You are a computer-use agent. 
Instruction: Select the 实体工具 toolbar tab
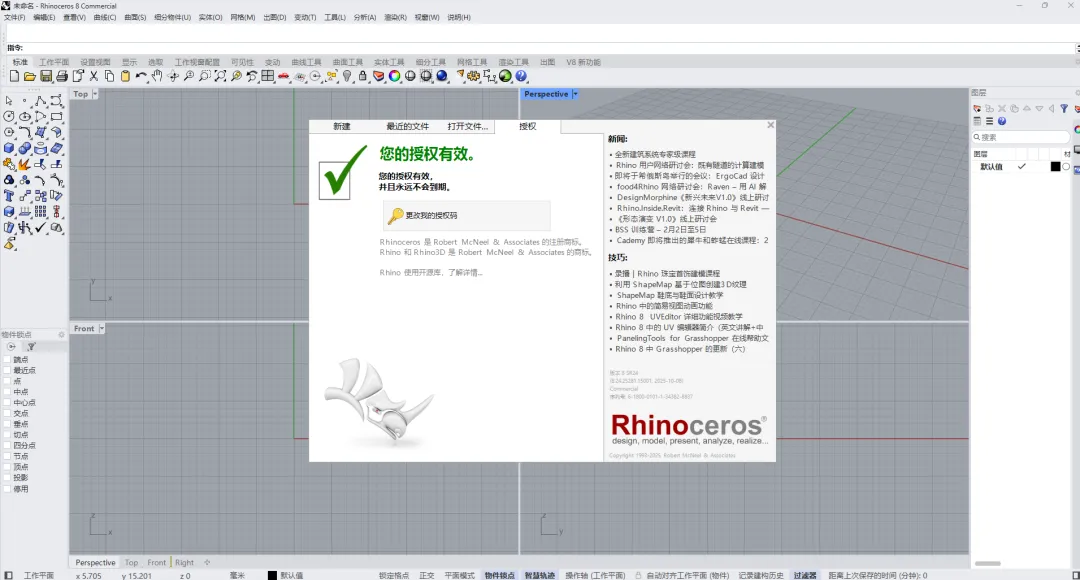389,62
